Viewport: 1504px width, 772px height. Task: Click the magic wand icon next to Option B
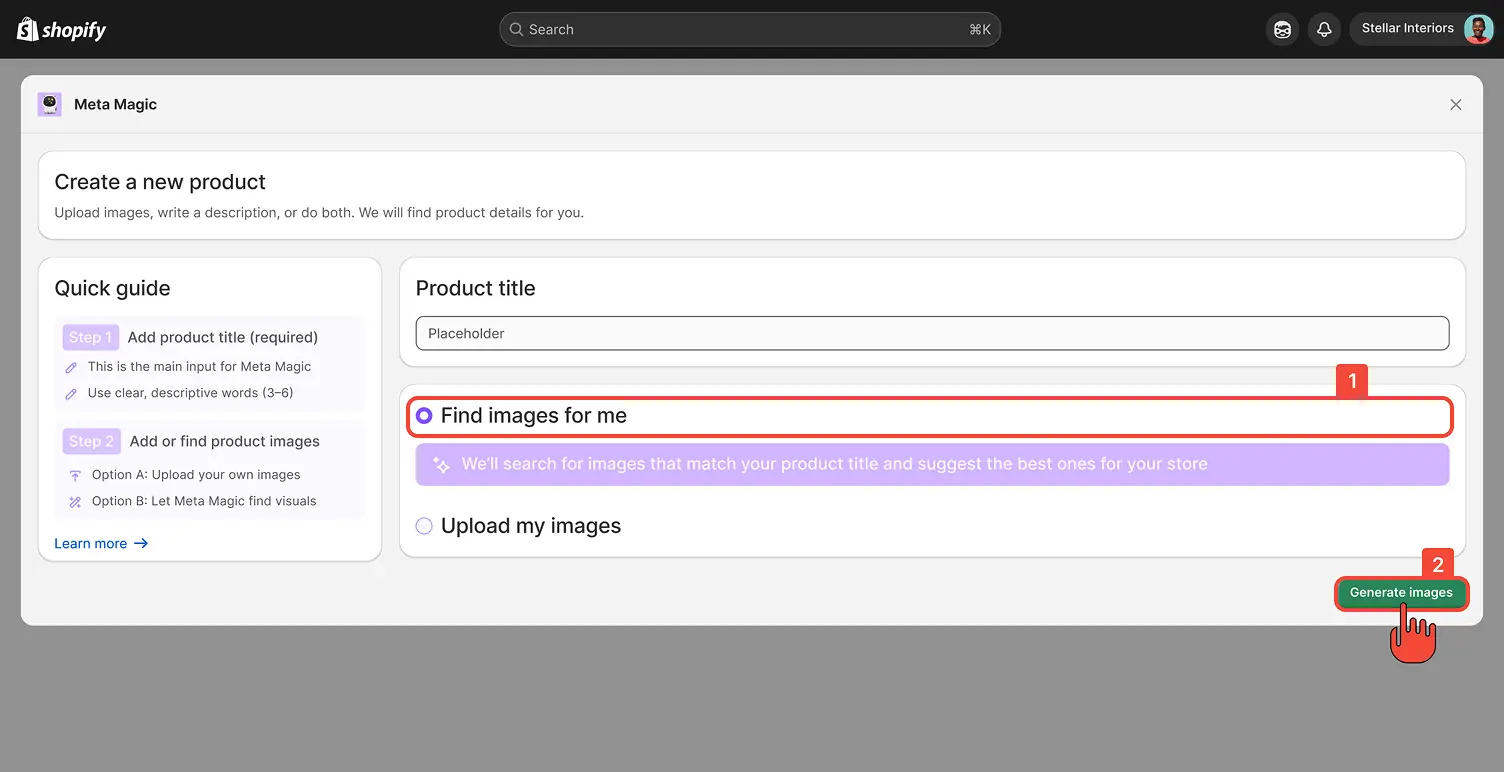click(74, 500)
